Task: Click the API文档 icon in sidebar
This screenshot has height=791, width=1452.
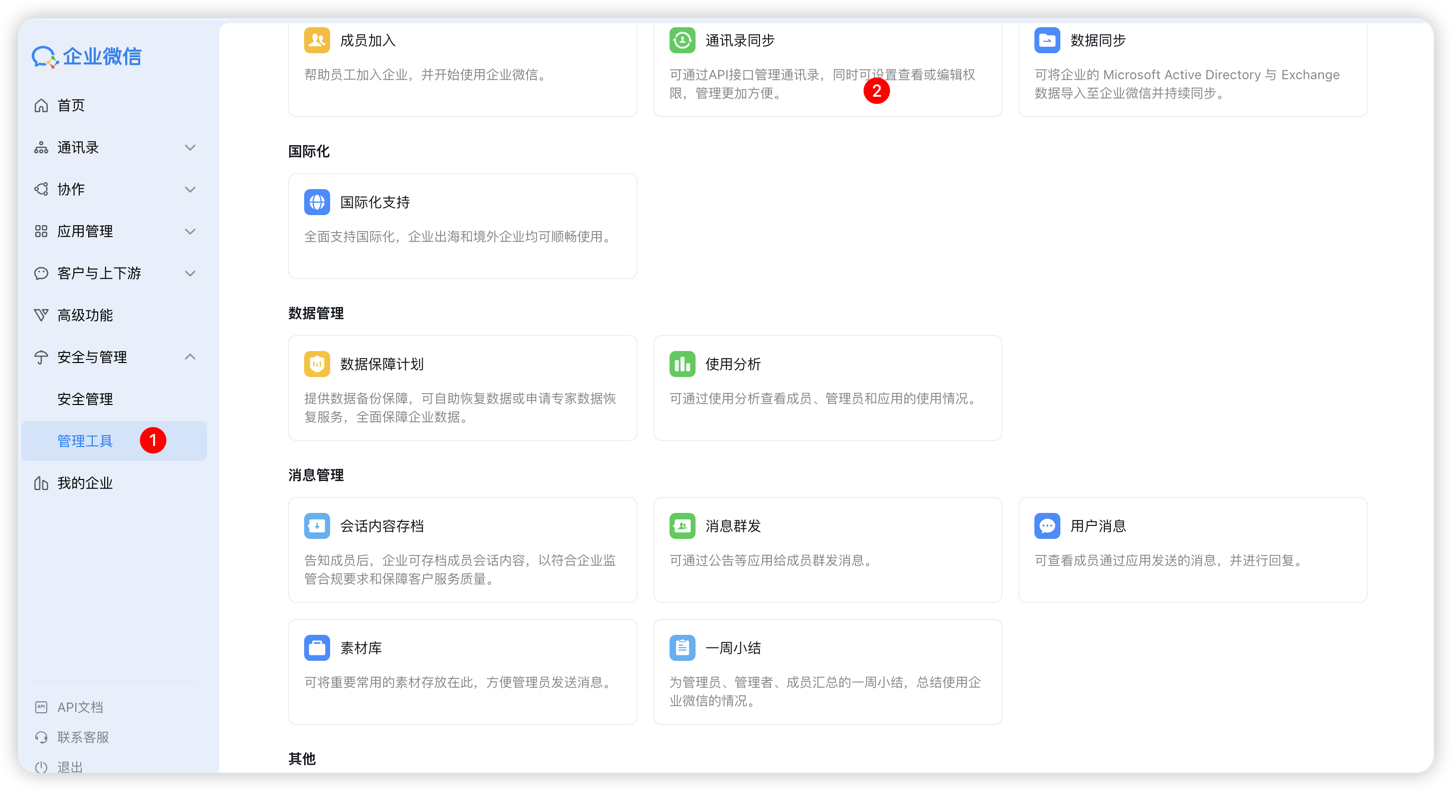Action: coord(41,707)
